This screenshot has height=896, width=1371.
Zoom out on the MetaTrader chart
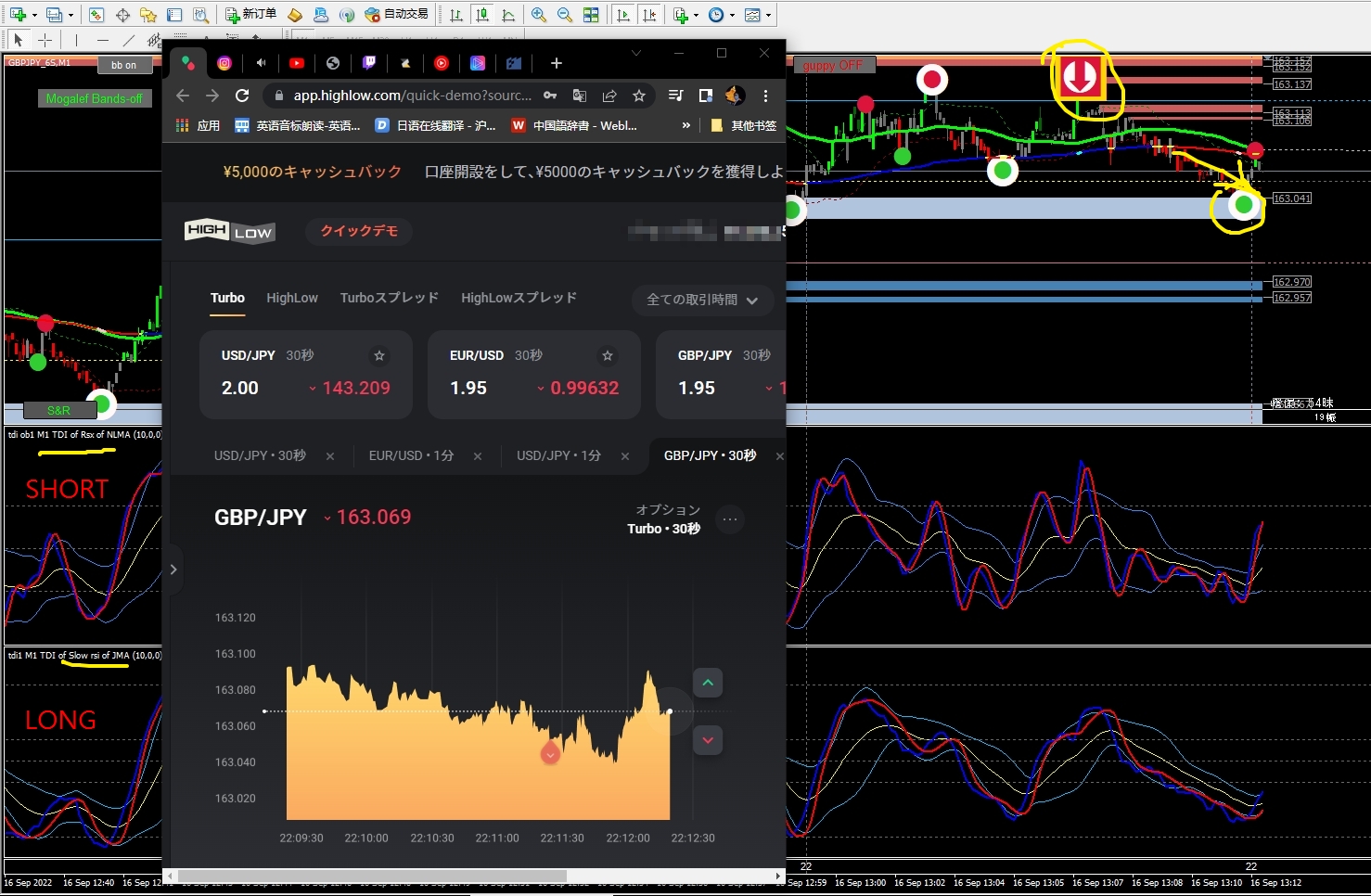click(565, 15)
